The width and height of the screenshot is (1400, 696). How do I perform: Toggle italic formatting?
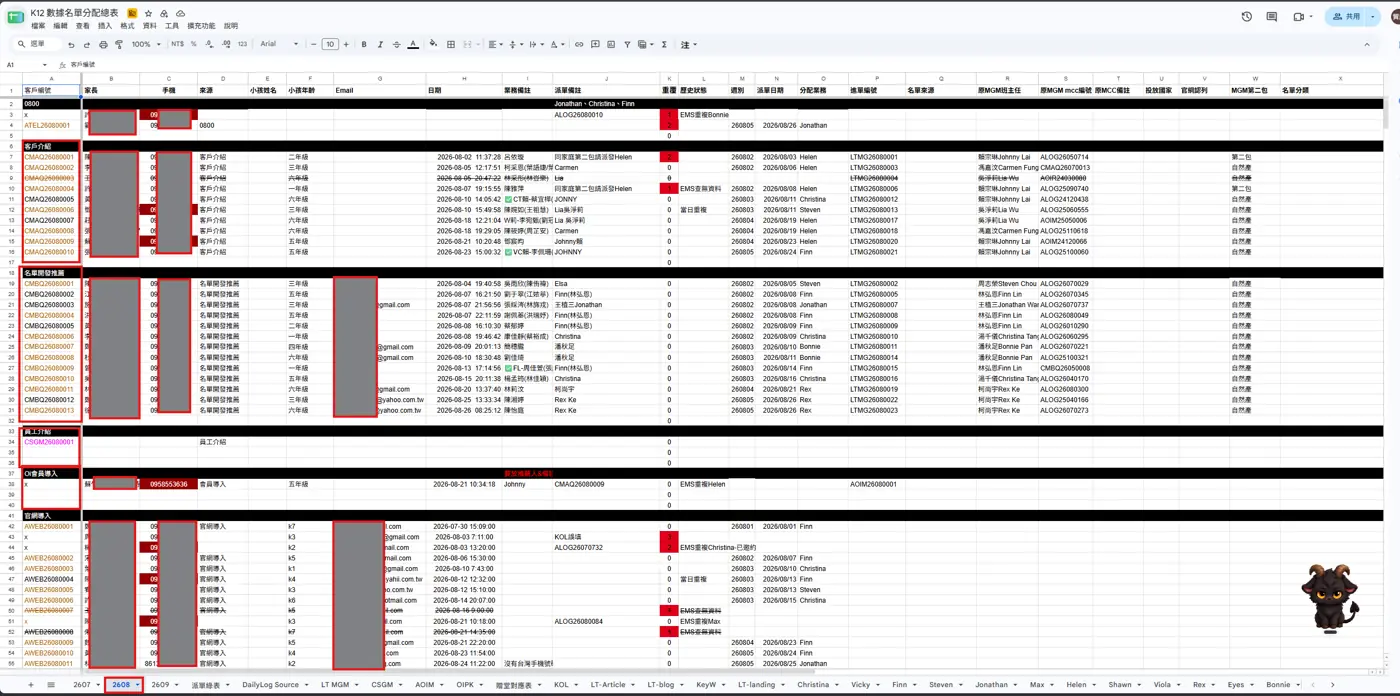380,44
